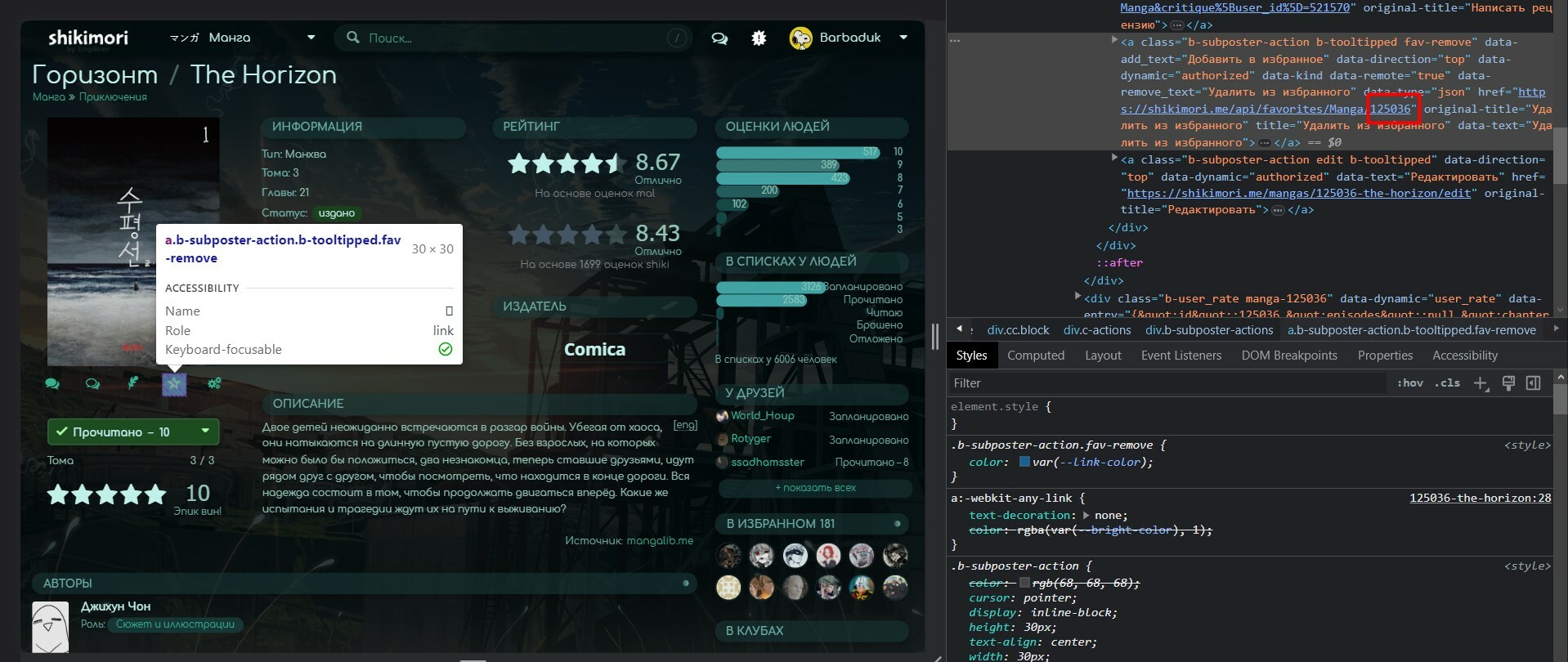Click the favorites star icon under the poster
This screenshot has width=1568, height=662.
174,383
